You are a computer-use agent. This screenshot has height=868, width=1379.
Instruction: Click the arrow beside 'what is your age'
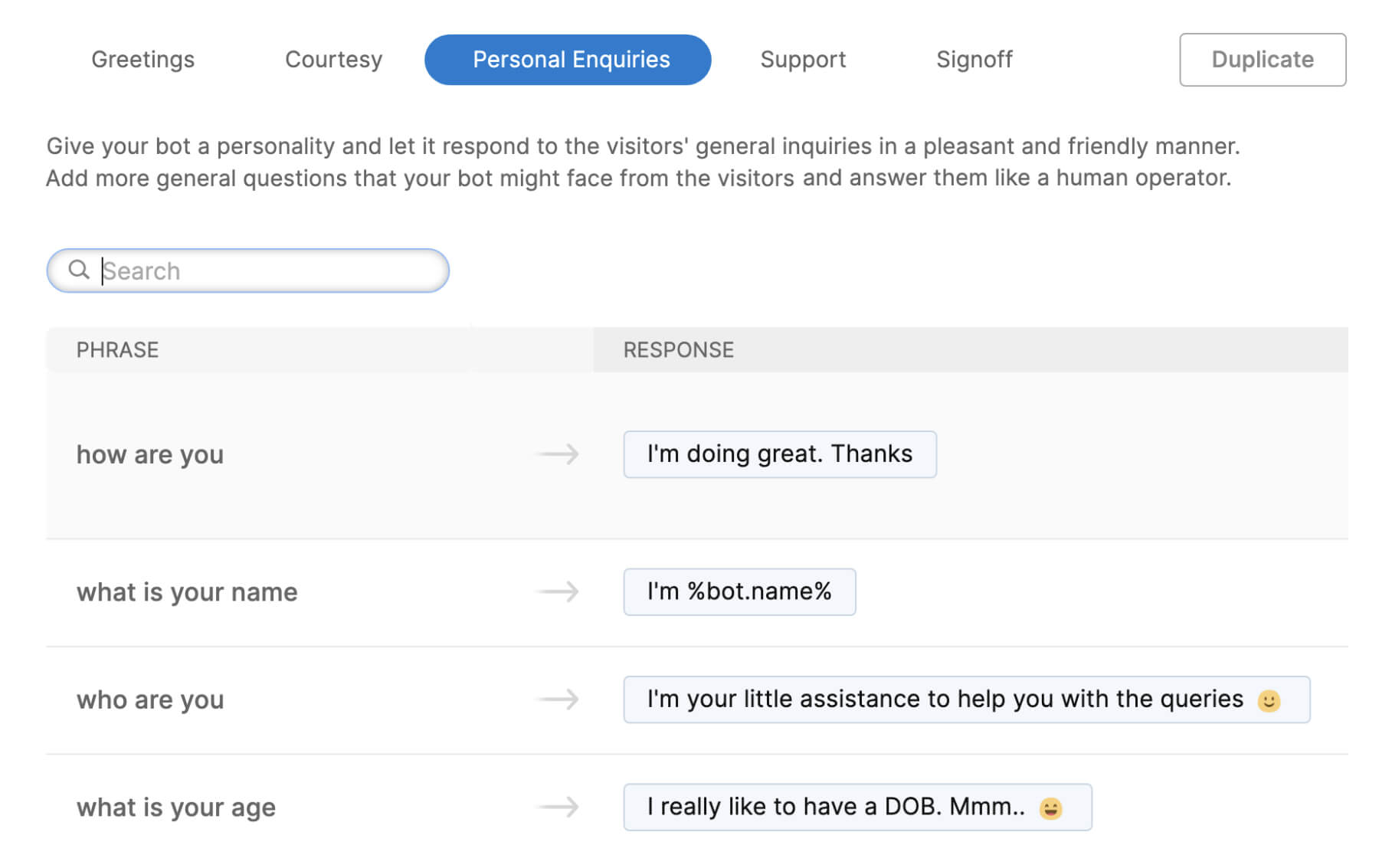(x=557, y=807)
